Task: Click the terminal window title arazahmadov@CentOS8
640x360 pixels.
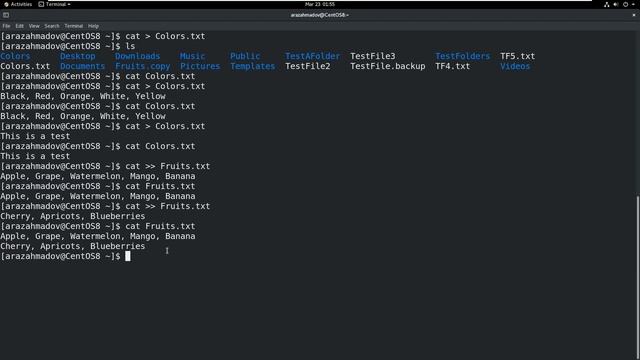Action: [x=320, y=15]
